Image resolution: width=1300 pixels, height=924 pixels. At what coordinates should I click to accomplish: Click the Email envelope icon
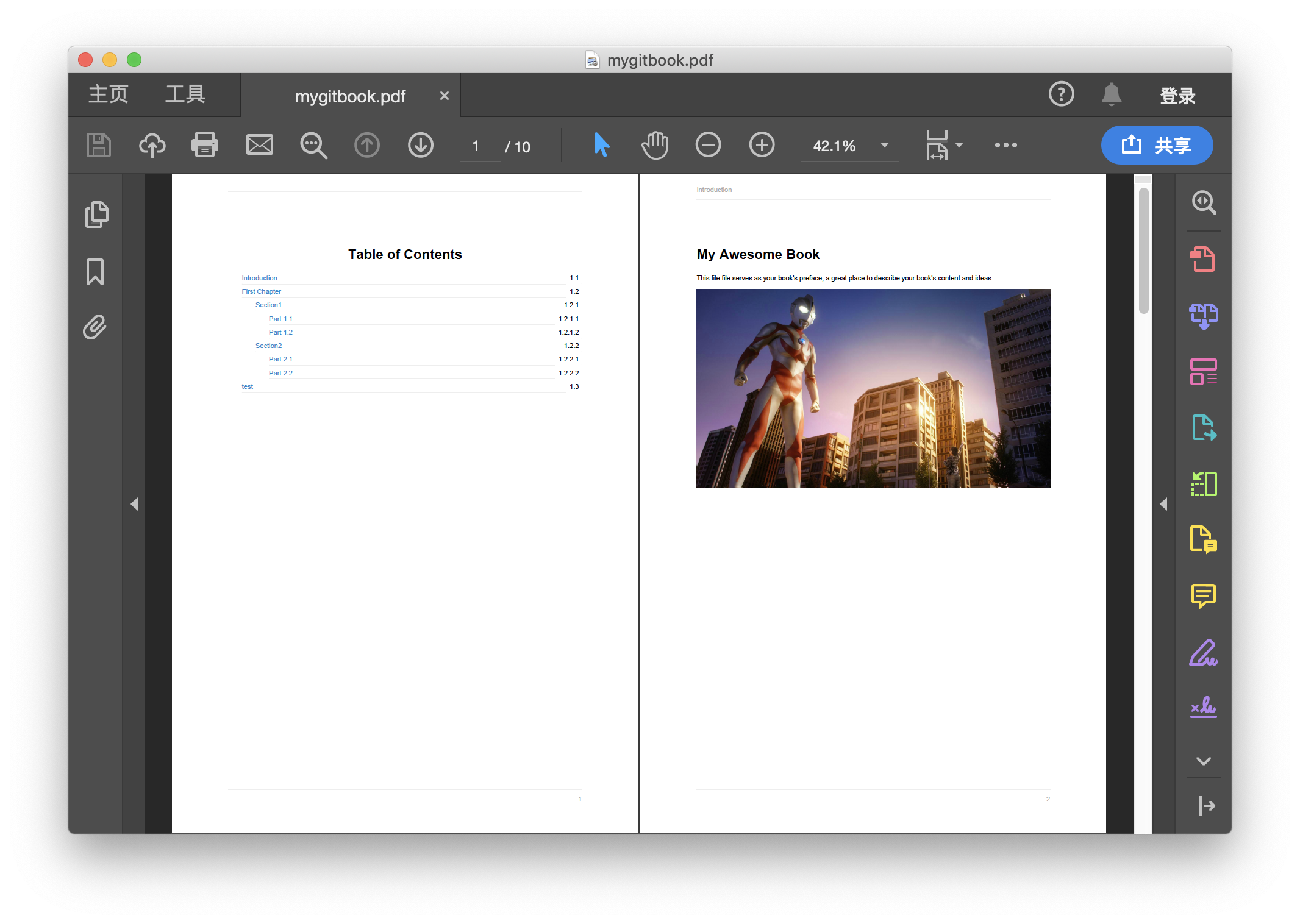pos(259,145)
